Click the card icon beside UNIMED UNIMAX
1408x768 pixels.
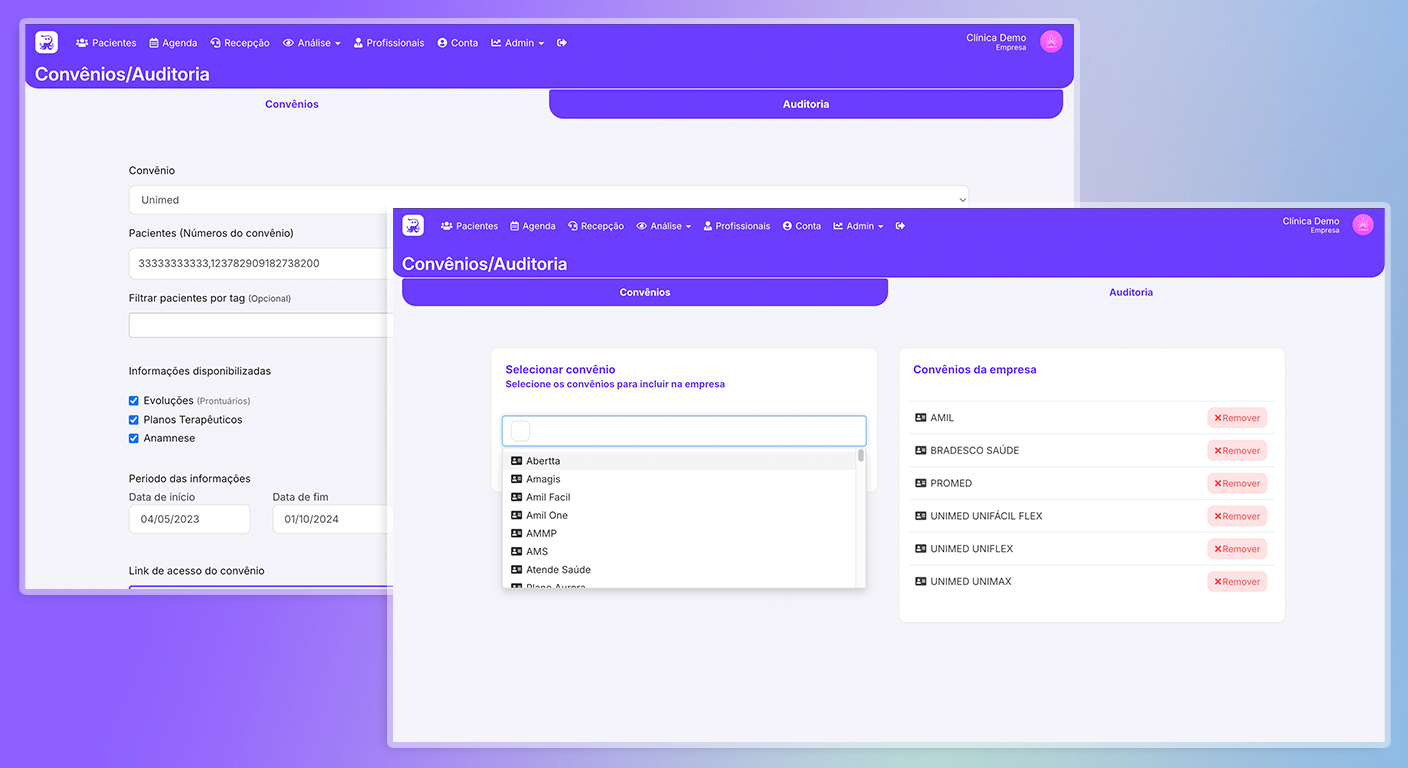tap(920, 581)
